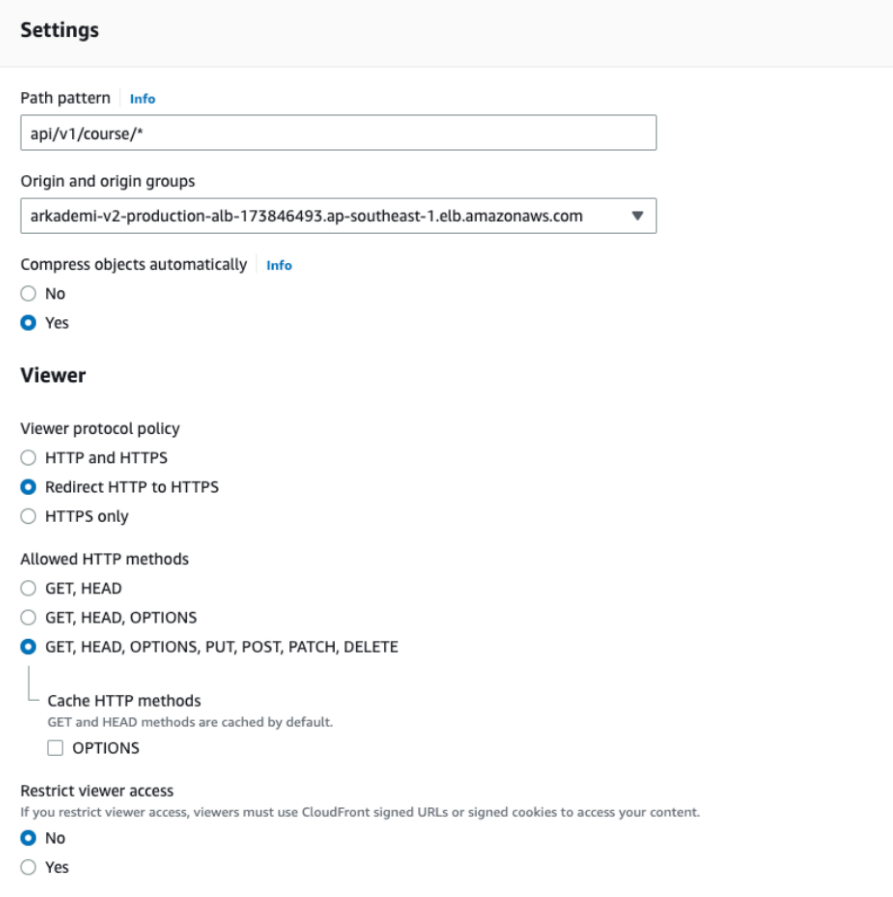Image resolution: width=893 pixels, height=897 pixels.
Task: Click the Settings section heading
Action: tap(60, 30)
